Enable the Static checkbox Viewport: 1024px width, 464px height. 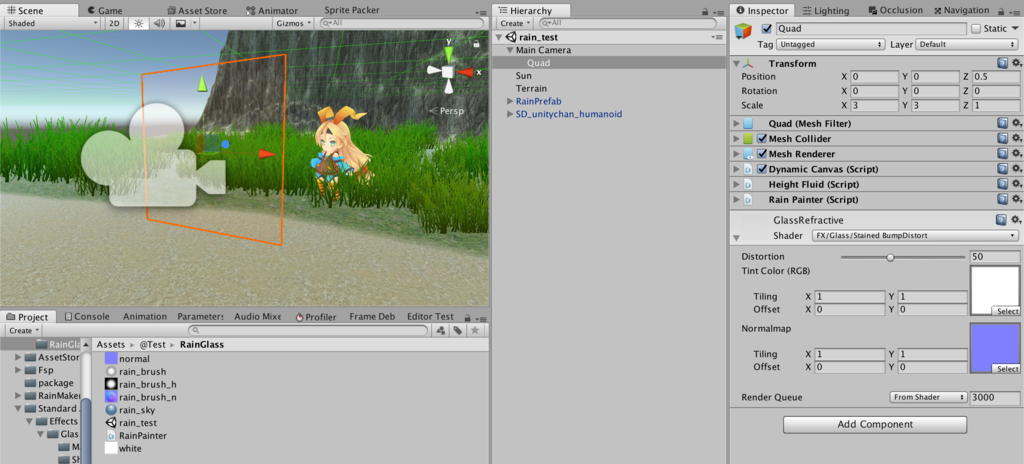point(976,29)
